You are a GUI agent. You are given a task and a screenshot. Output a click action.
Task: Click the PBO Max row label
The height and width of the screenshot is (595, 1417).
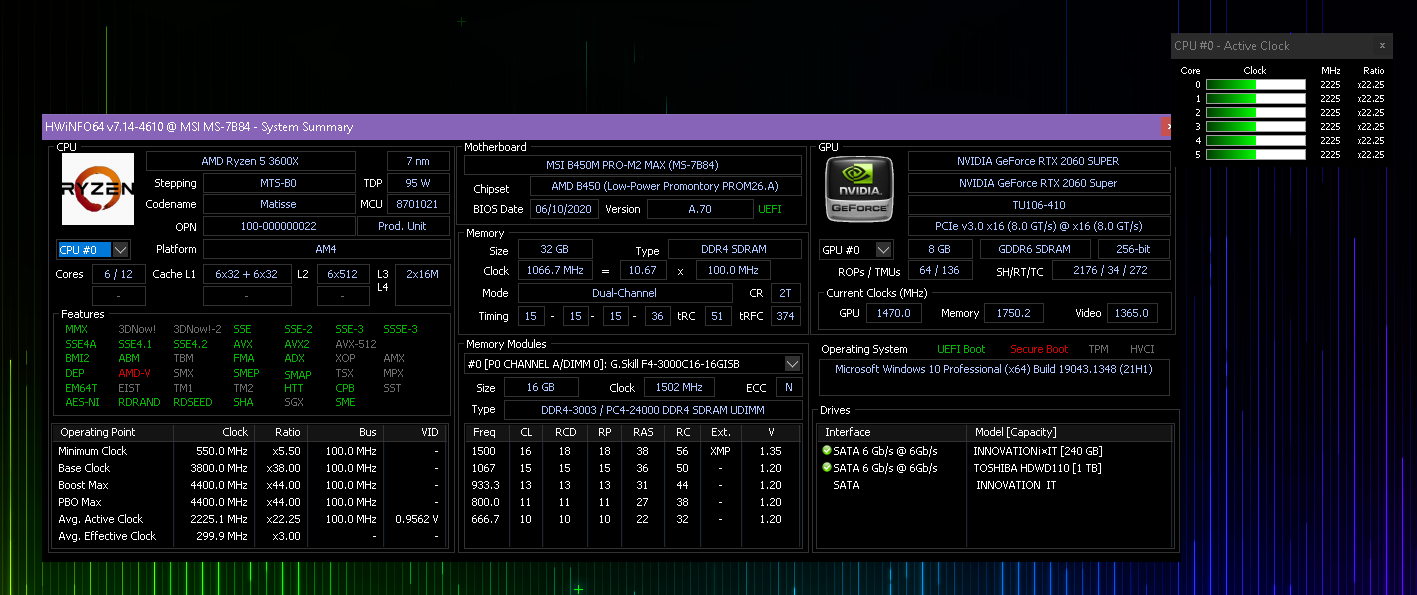80,502
